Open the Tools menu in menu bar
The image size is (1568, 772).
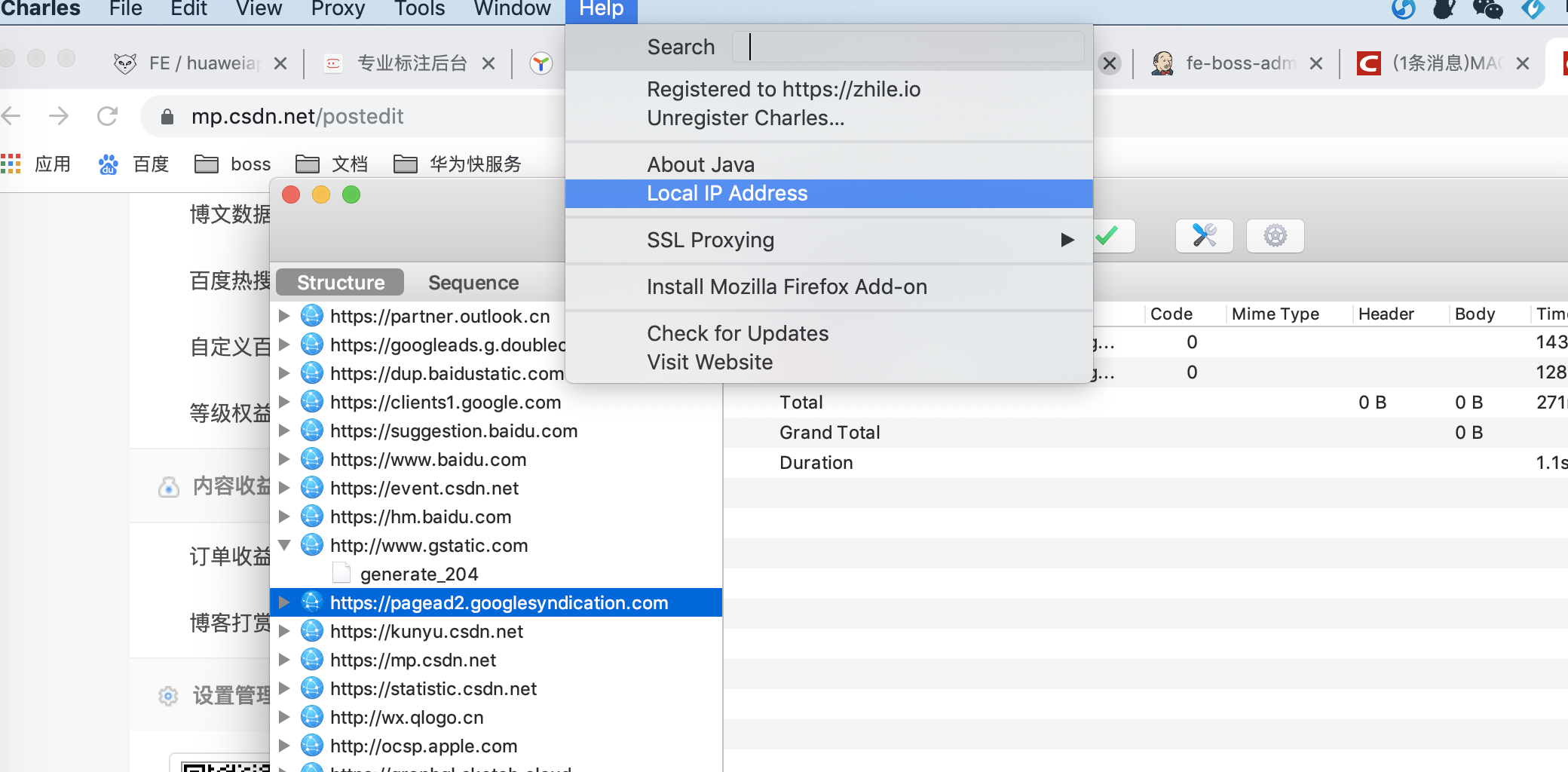(x=420, y=9)
